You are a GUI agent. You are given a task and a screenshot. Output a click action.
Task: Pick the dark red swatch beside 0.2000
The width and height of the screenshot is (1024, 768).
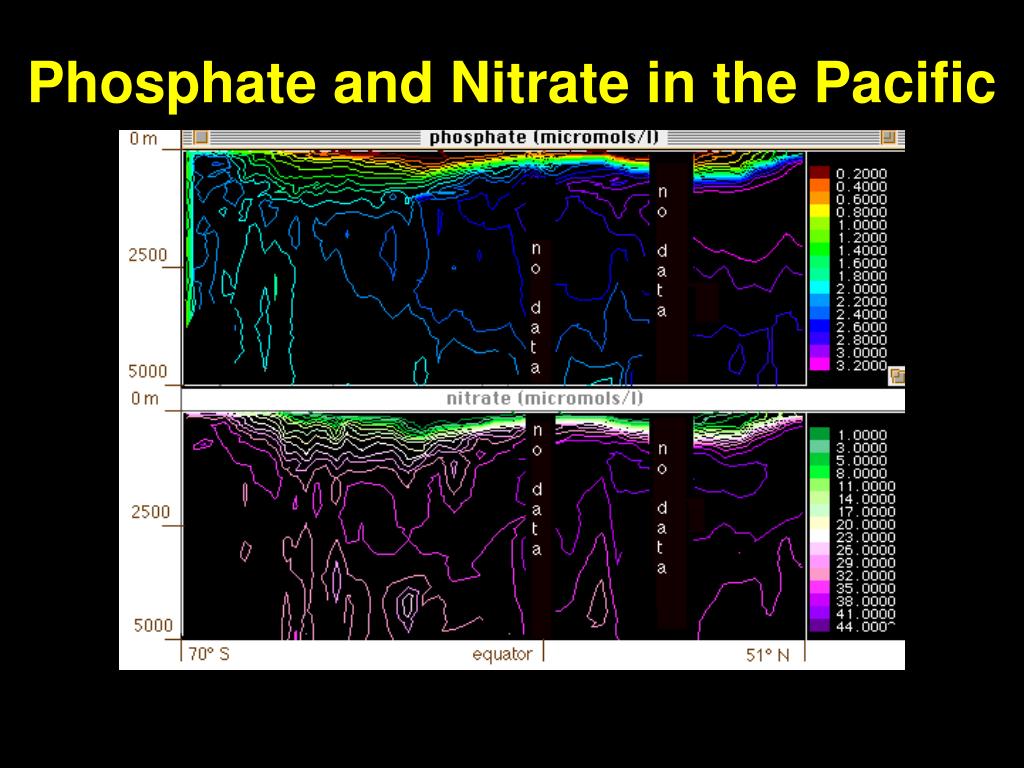click(820, 173)
